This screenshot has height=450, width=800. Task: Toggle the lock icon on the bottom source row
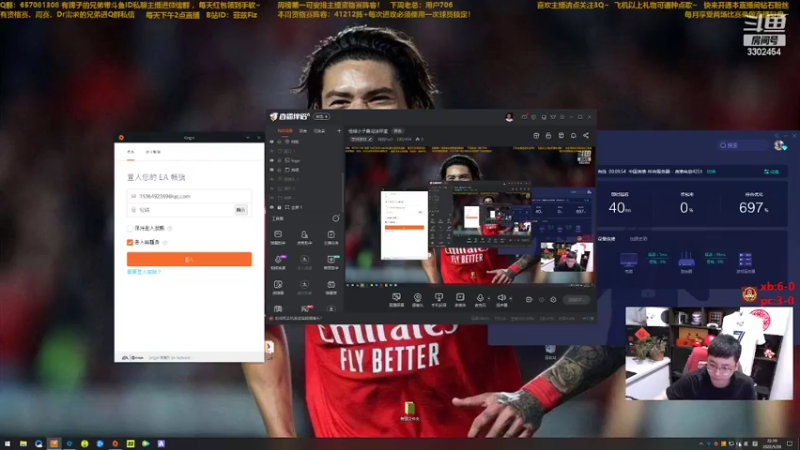click(279, 207)
